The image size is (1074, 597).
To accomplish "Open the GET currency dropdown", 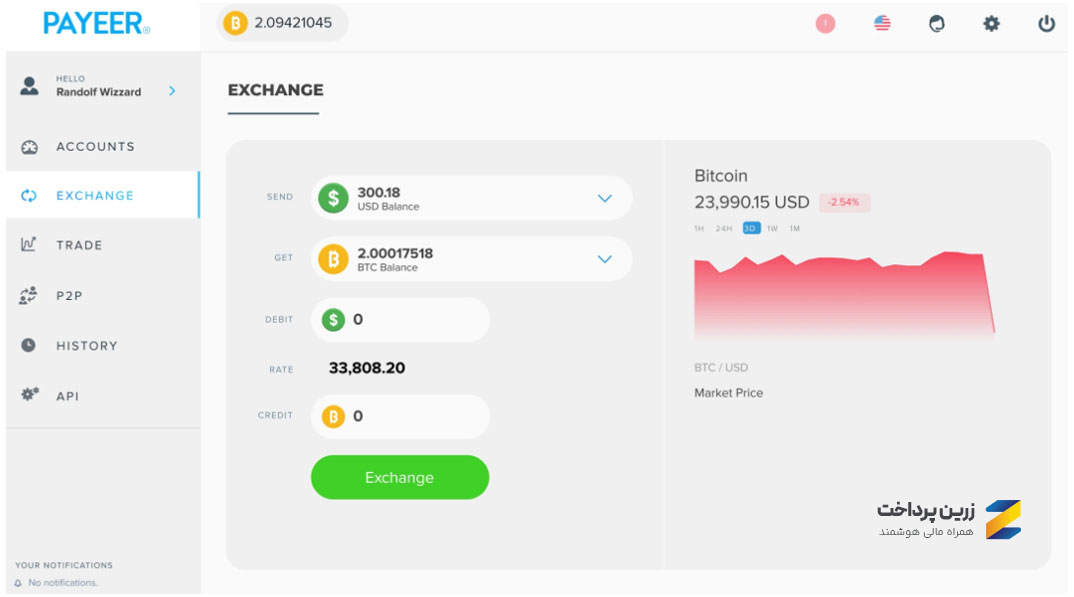I will point(604,259).
